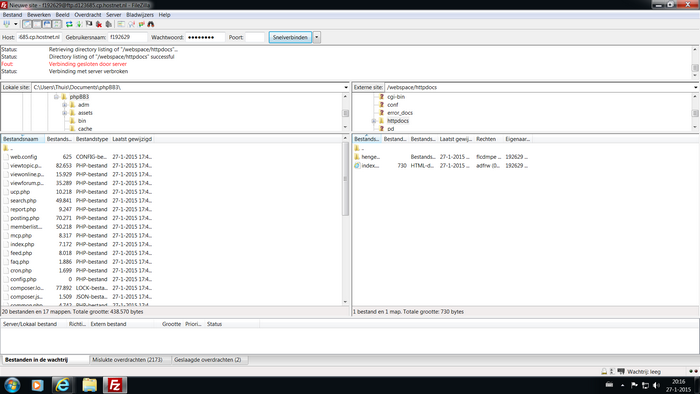Select the web.config file row
The width and height of the screenshot is (700, 394).
(78, 157)
